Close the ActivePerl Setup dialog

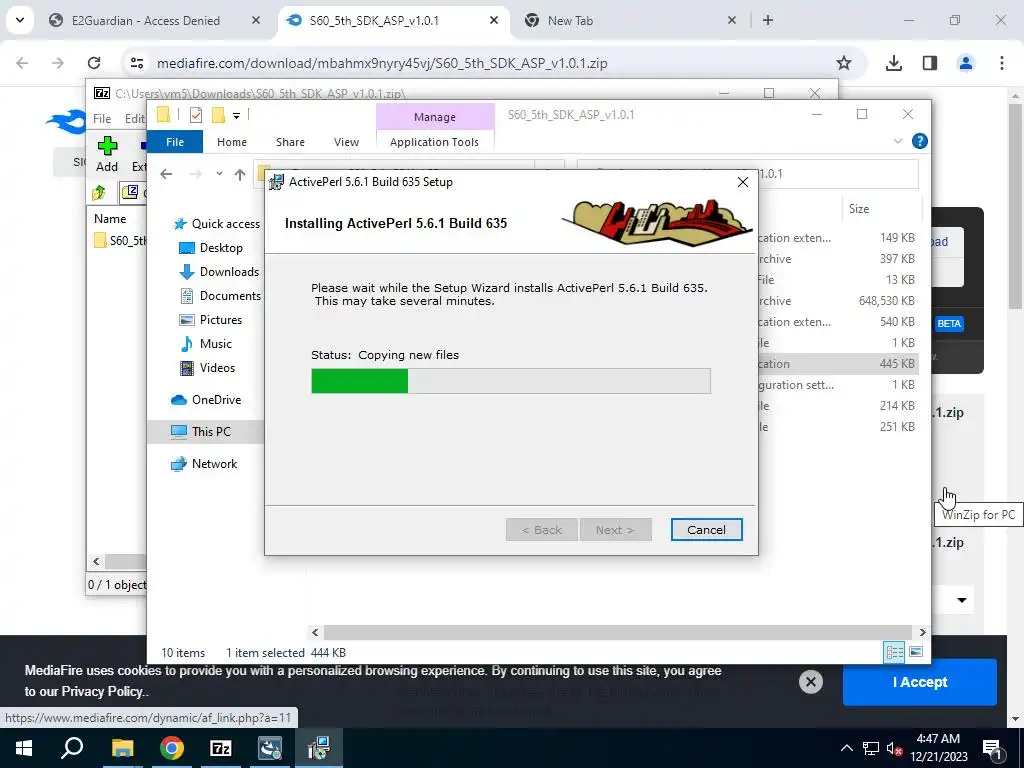(743, 182)
